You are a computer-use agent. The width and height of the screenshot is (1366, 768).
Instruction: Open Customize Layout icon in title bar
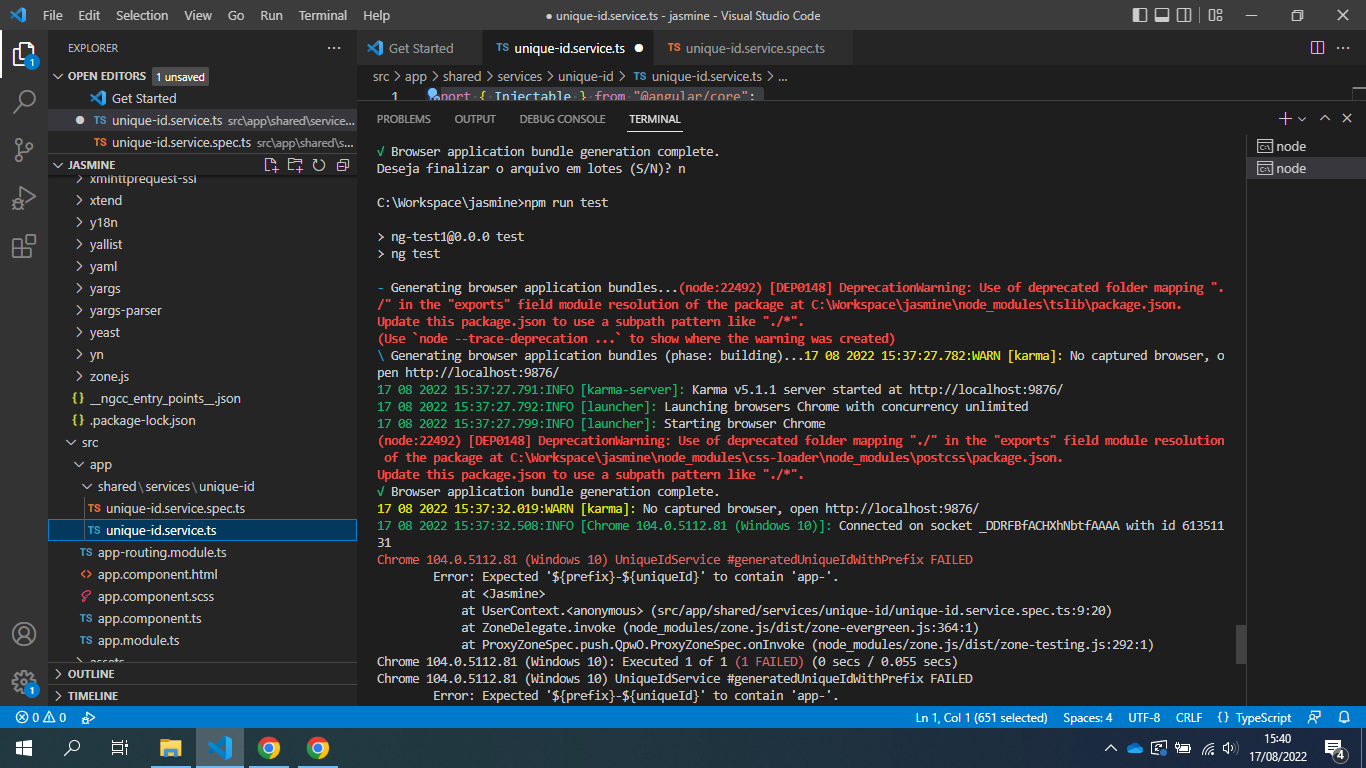[x=1216, y=15]
